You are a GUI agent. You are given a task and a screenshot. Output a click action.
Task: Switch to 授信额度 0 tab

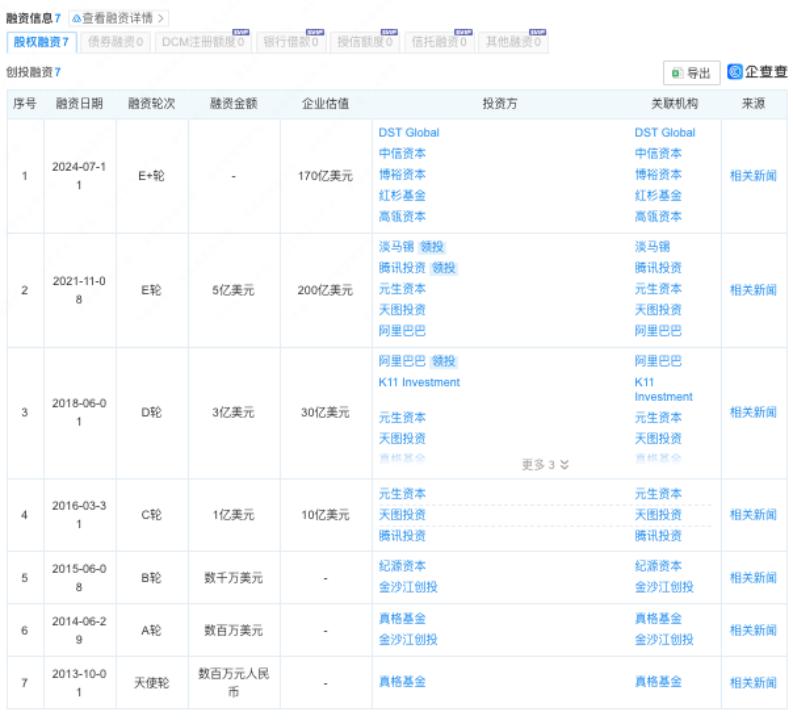(x=365, y=42)
